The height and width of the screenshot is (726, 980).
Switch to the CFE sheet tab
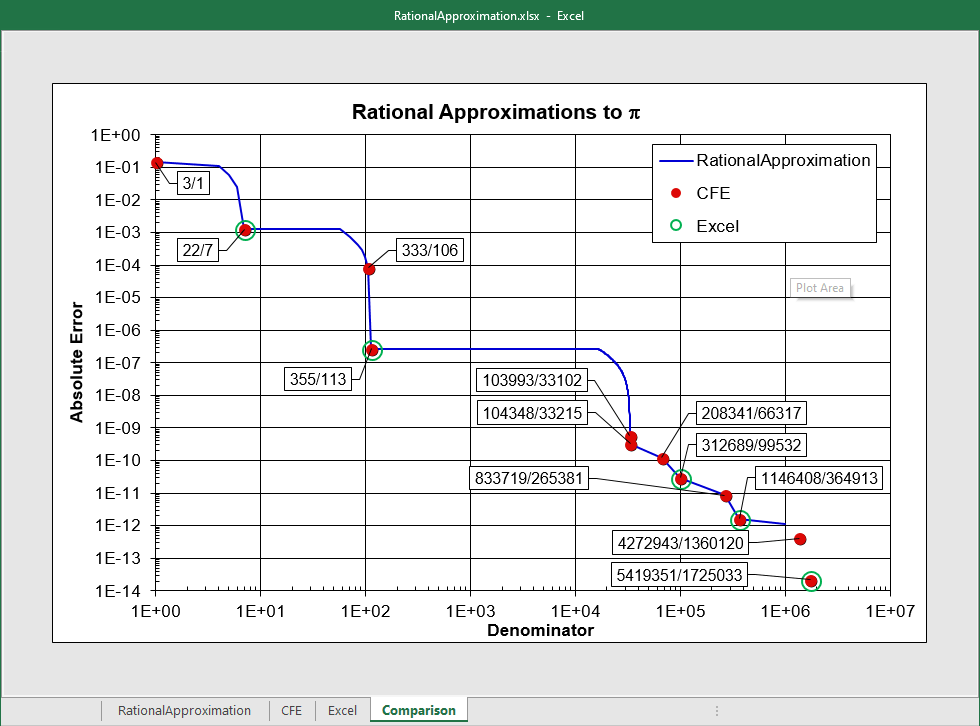pyautogui.click(x=291, y=710)
